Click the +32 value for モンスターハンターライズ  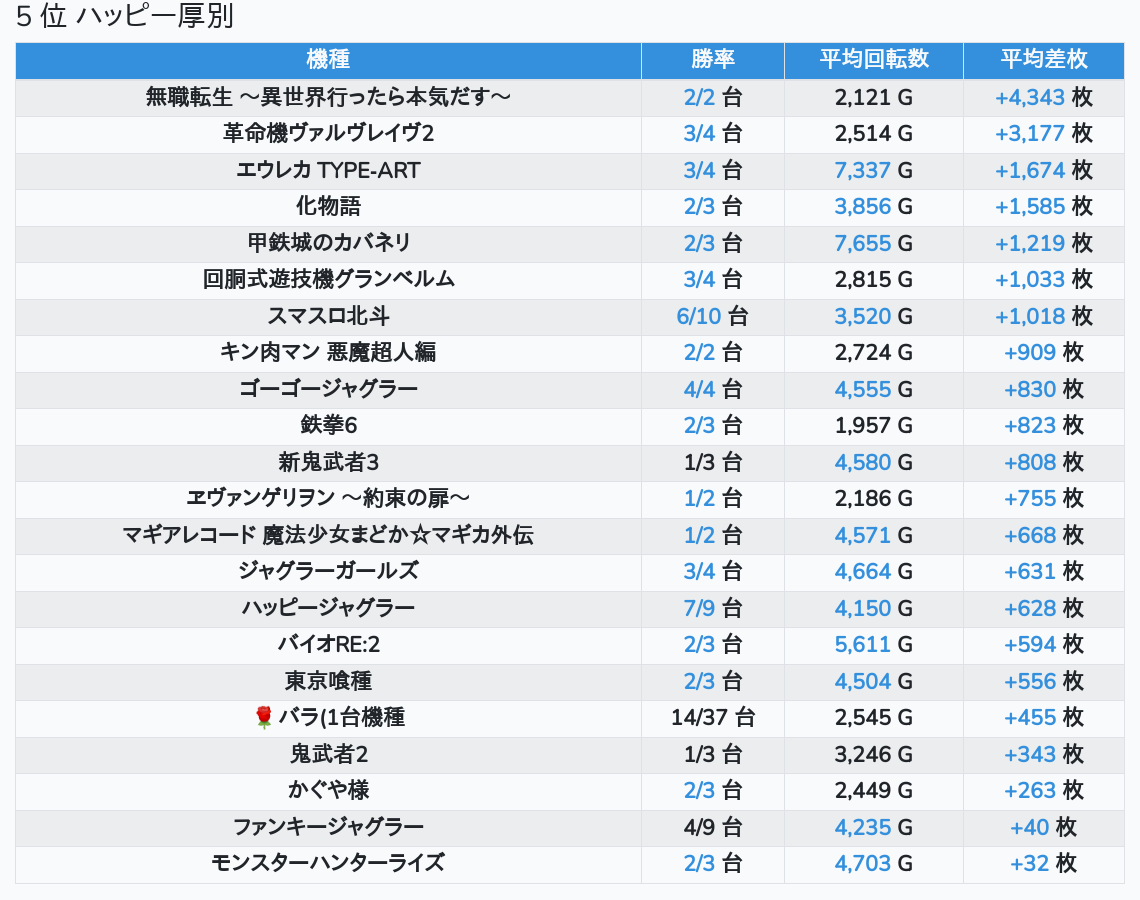tap(1029, 864)
